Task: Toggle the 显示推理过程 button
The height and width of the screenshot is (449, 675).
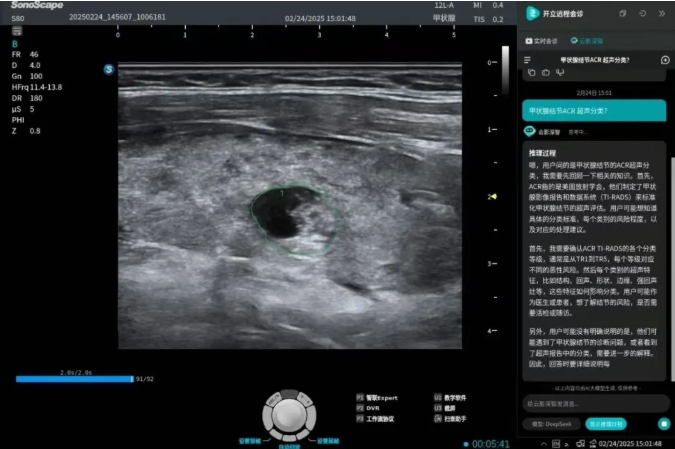Action: tap(606, 424)
